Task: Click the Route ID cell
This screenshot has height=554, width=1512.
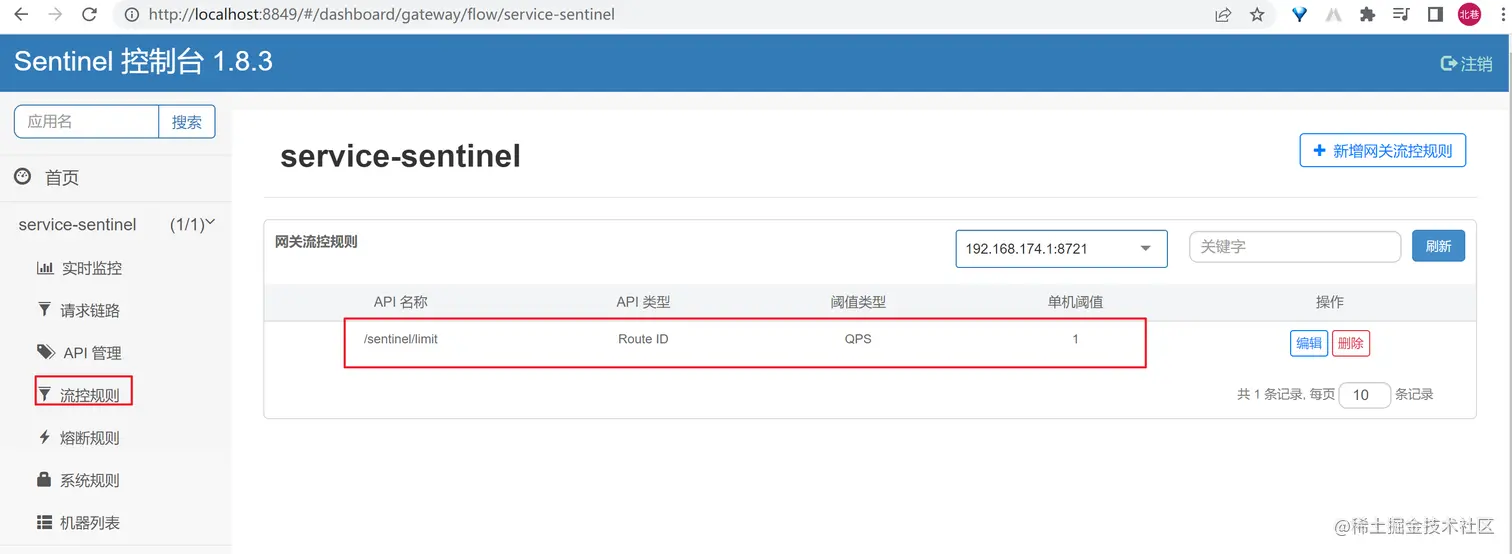Action: [643, 339]
